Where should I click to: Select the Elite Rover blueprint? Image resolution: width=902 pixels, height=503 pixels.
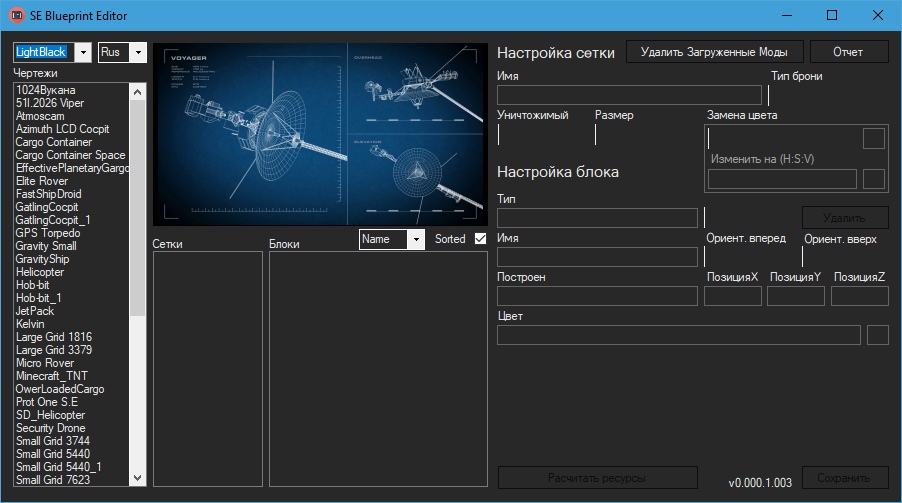72,181
